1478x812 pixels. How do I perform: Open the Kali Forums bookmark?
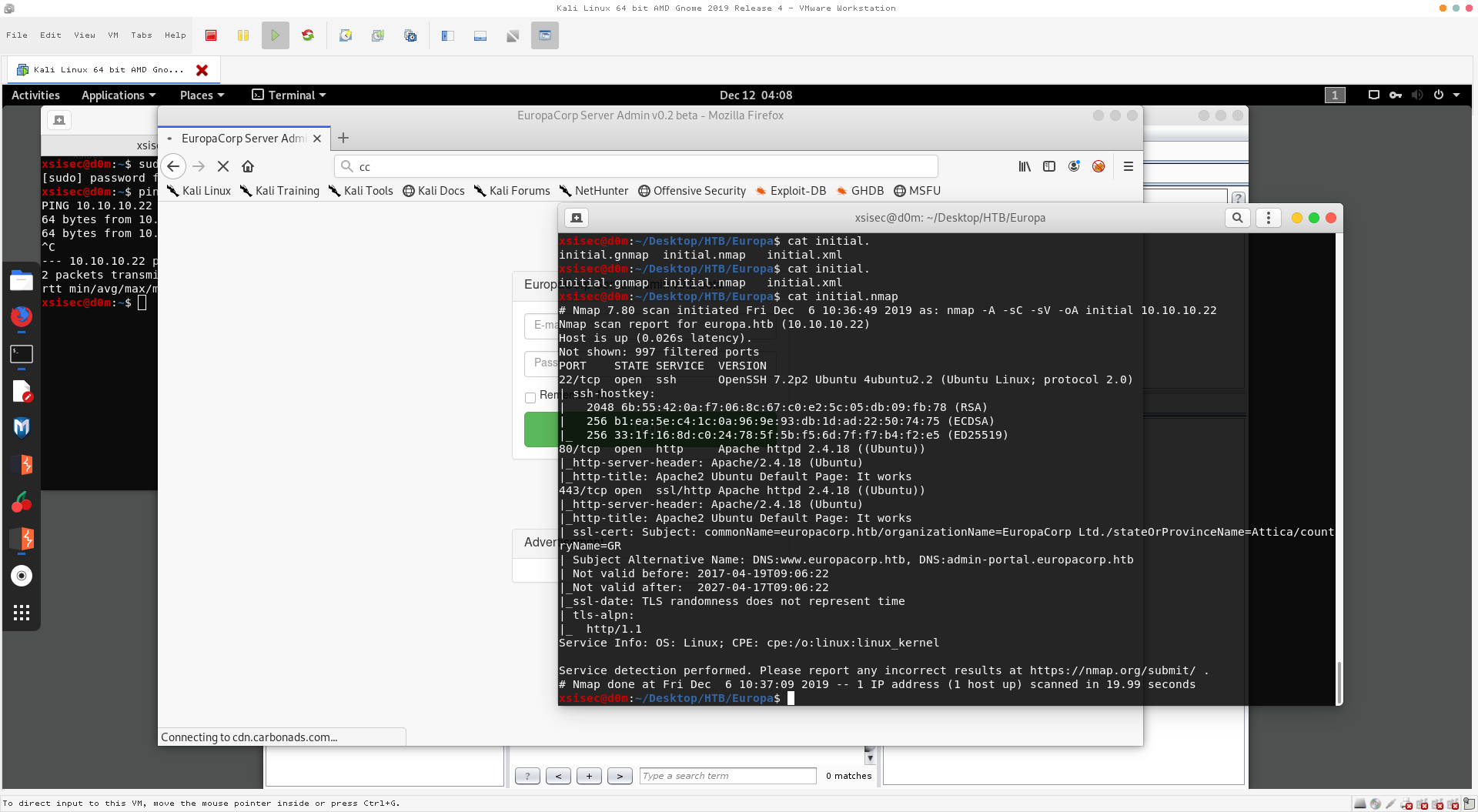tap(512, 191)
